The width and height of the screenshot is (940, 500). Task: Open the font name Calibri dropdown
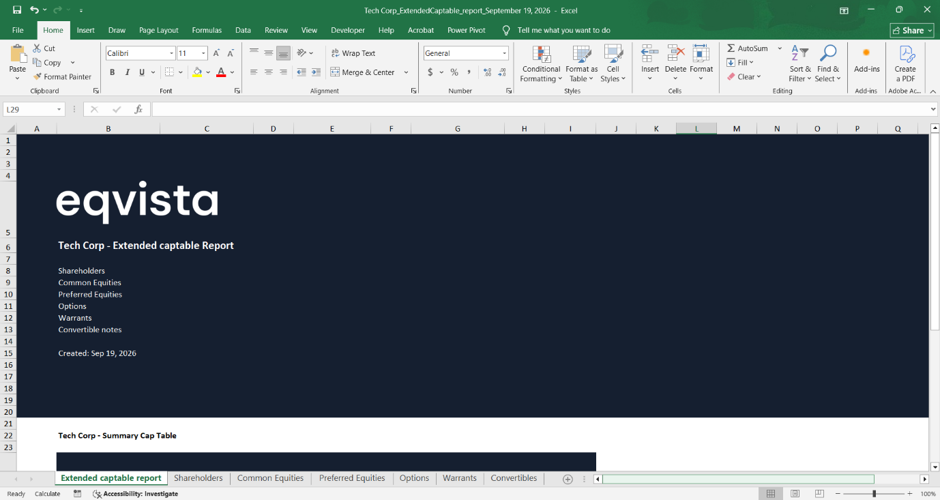[x=171, y=53]
